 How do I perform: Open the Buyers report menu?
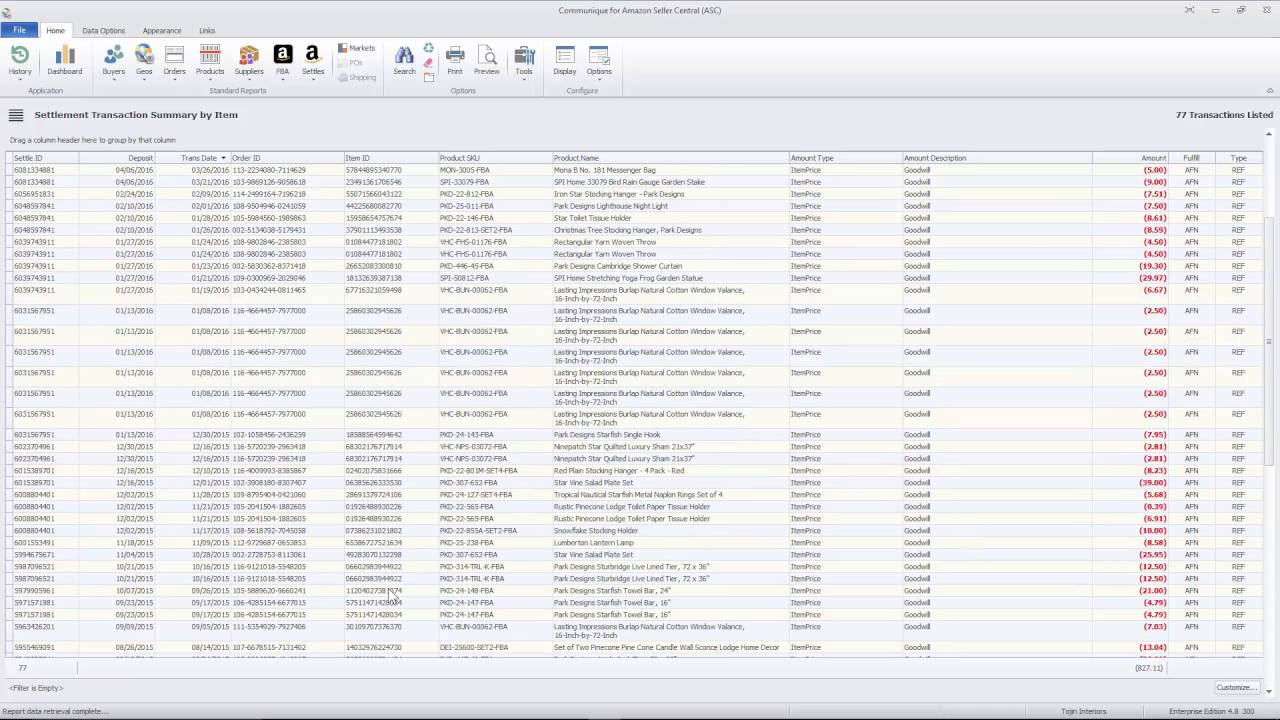pos(114,60)
